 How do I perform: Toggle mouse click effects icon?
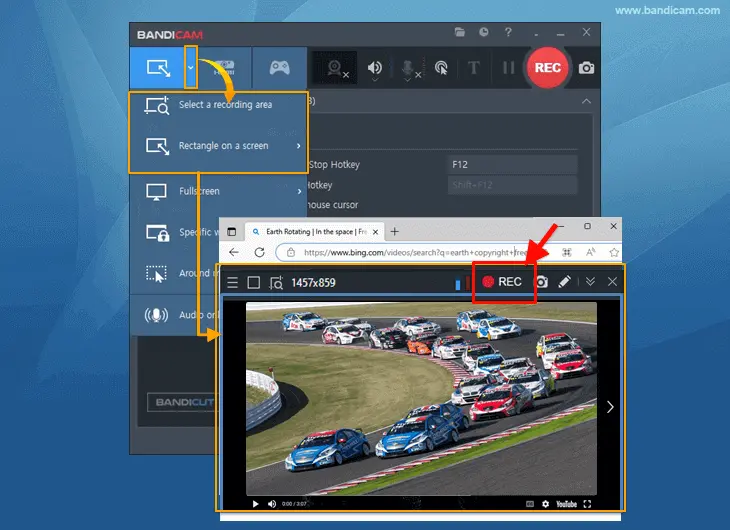tap(440, 68)
